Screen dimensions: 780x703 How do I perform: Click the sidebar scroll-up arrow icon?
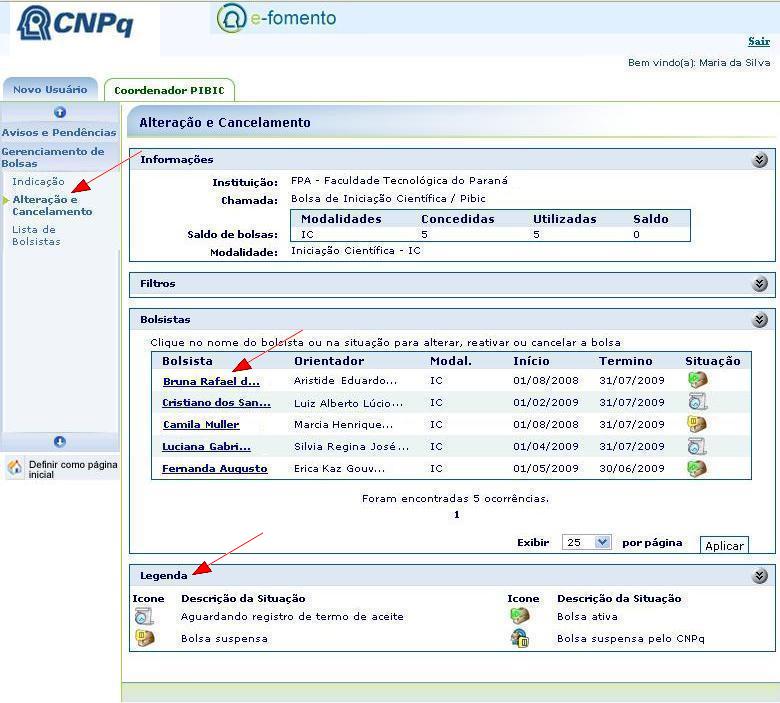pyautogui.click(x=60, y=113)
